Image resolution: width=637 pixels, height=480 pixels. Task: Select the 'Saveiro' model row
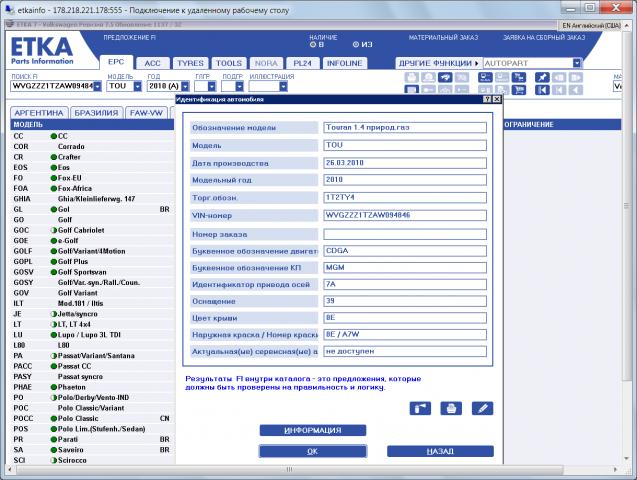pyautogui.click(x=93, y=450)
